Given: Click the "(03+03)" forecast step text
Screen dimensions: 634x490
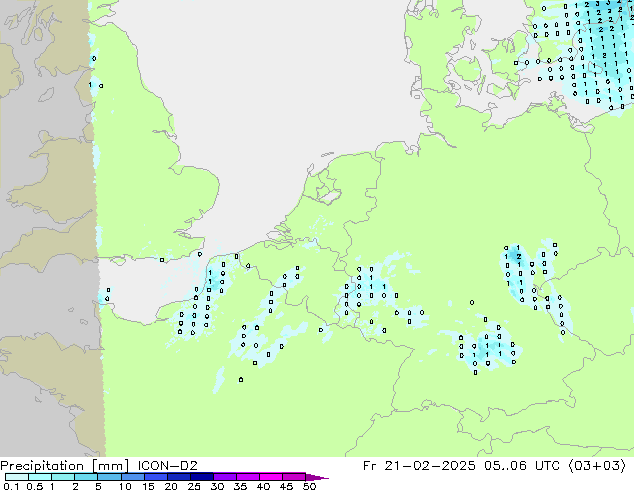Looking at the screenshot, I should pos(597,466).
